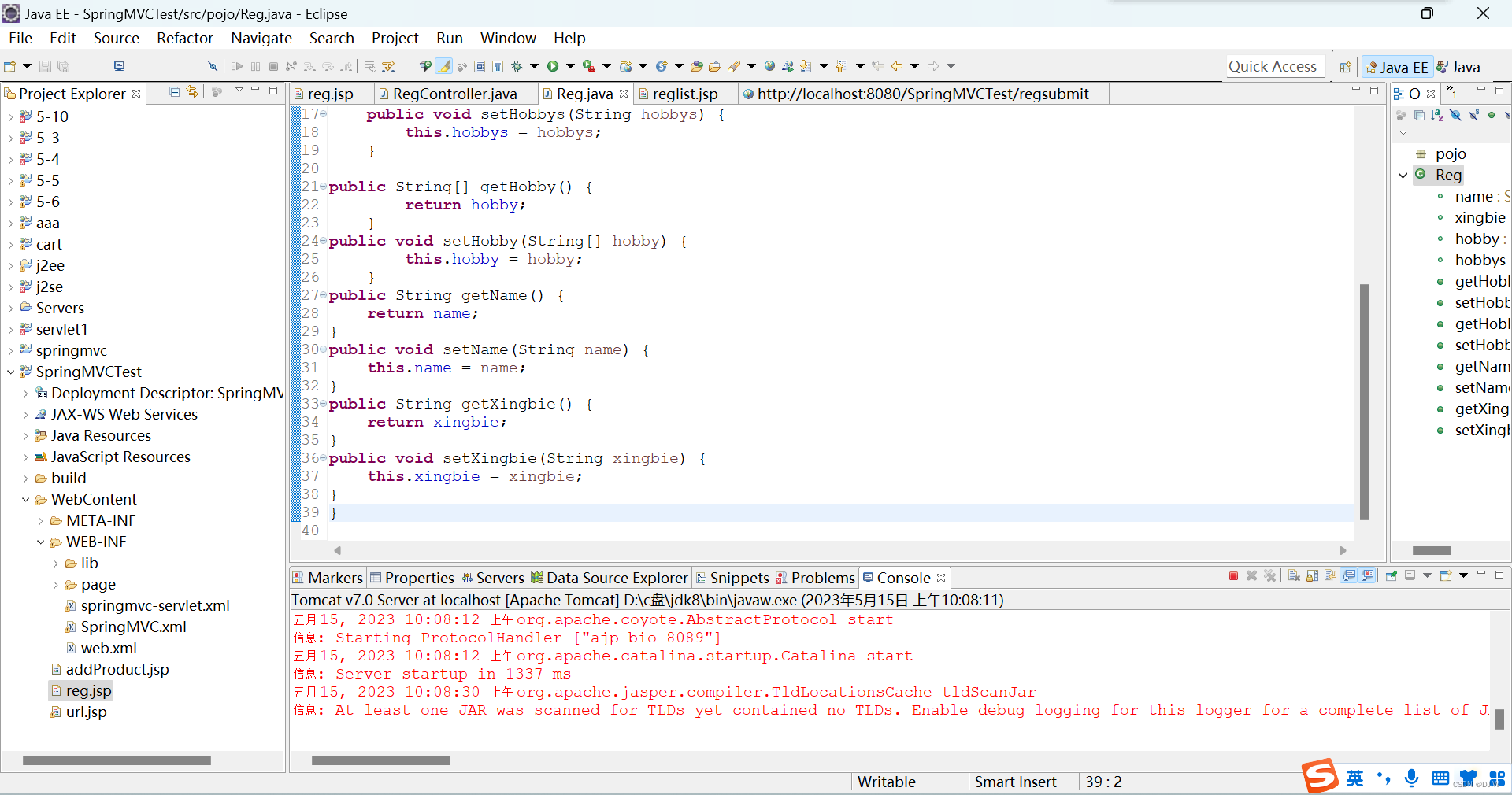The image size is (1512, 795).
Task: Click the editor vertical scrollbar thumb
Action: tap(1364, 401)
